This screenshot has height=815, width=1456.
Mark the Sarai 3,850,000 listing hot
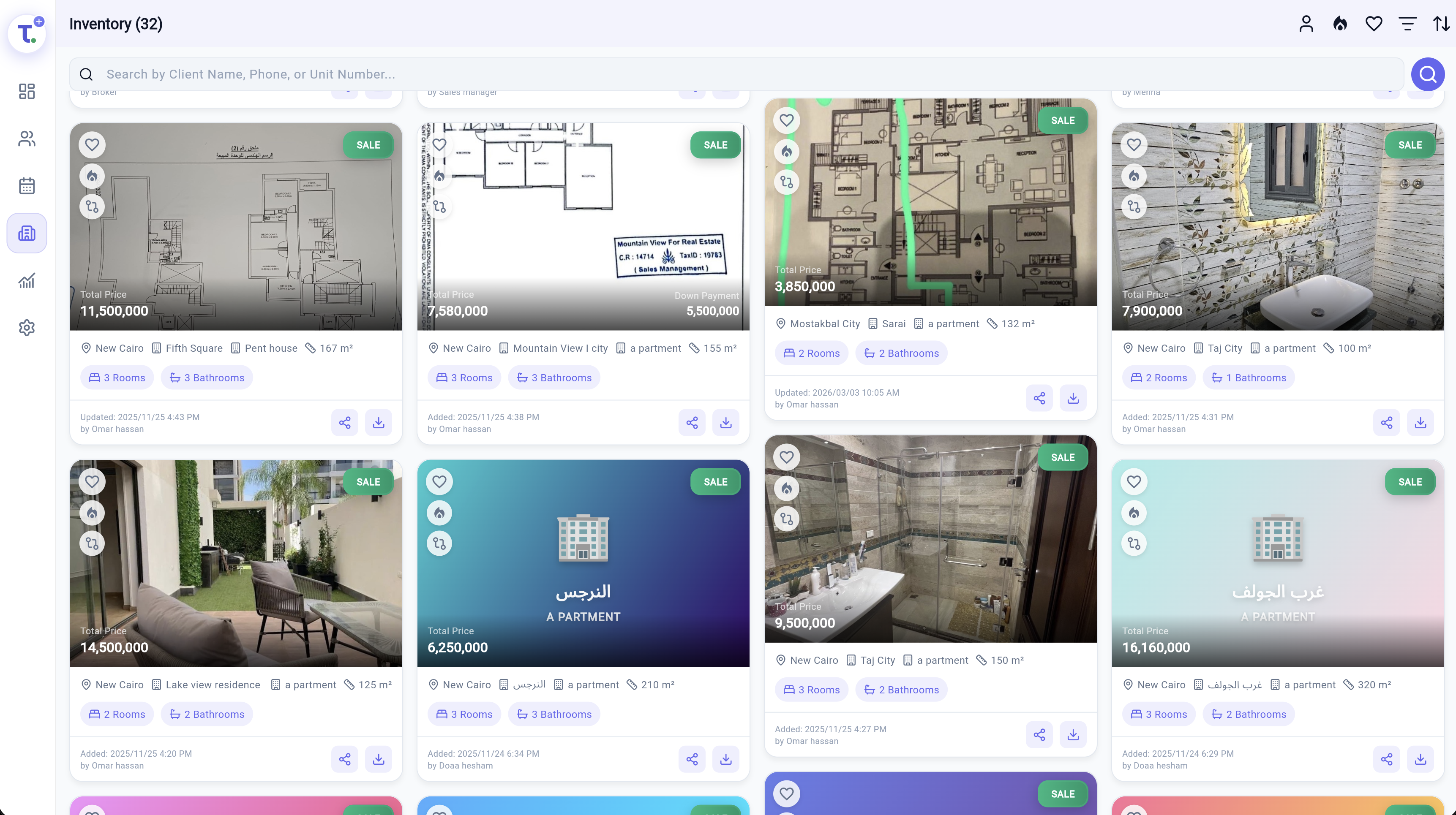pyautogui.click(x=787, y=151)
